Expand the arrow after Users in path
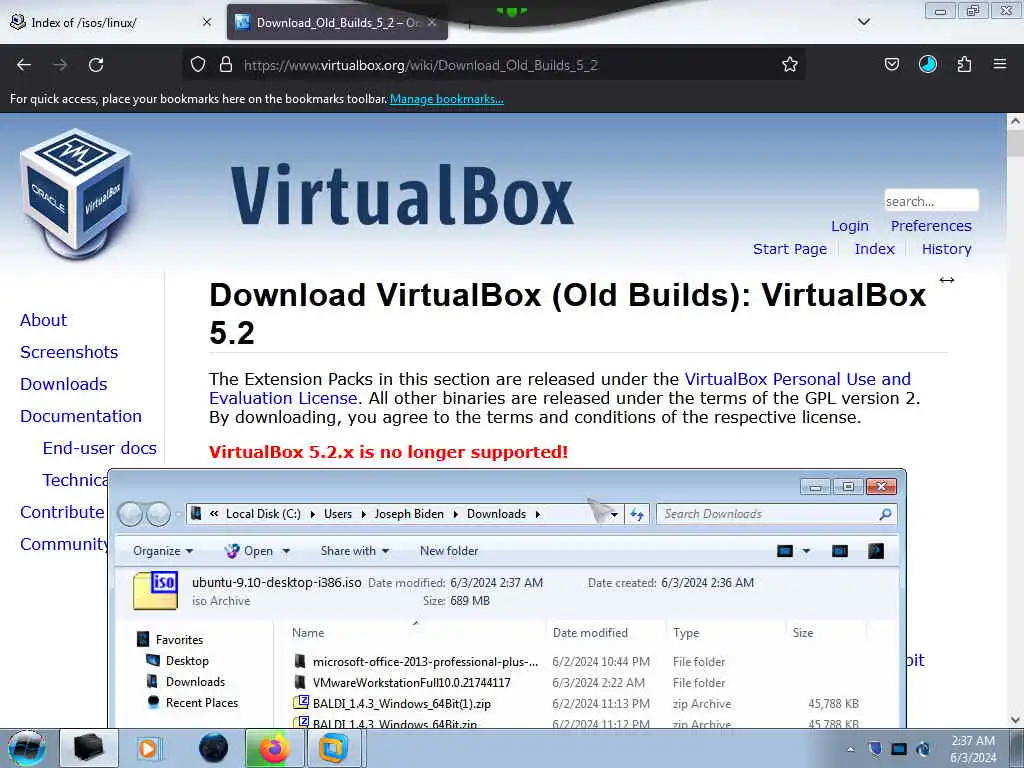This screenshot has height=768, width=1024. point(363,514)
